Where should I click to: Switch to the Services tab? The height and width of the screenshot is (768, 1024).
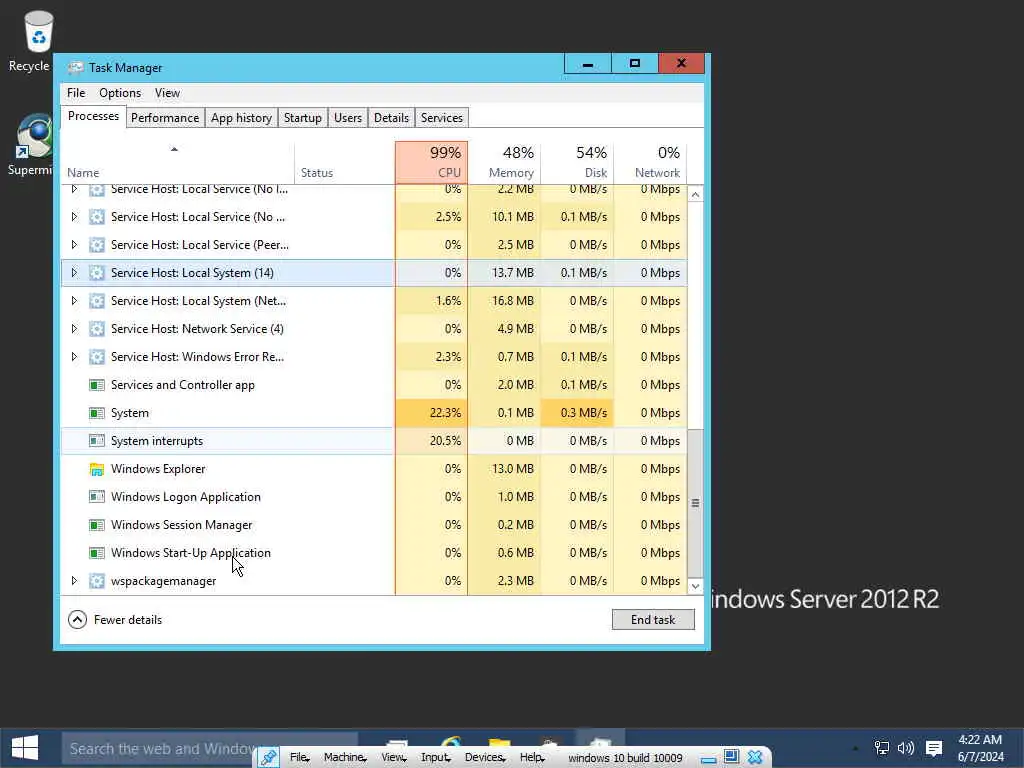coord(441,118)
